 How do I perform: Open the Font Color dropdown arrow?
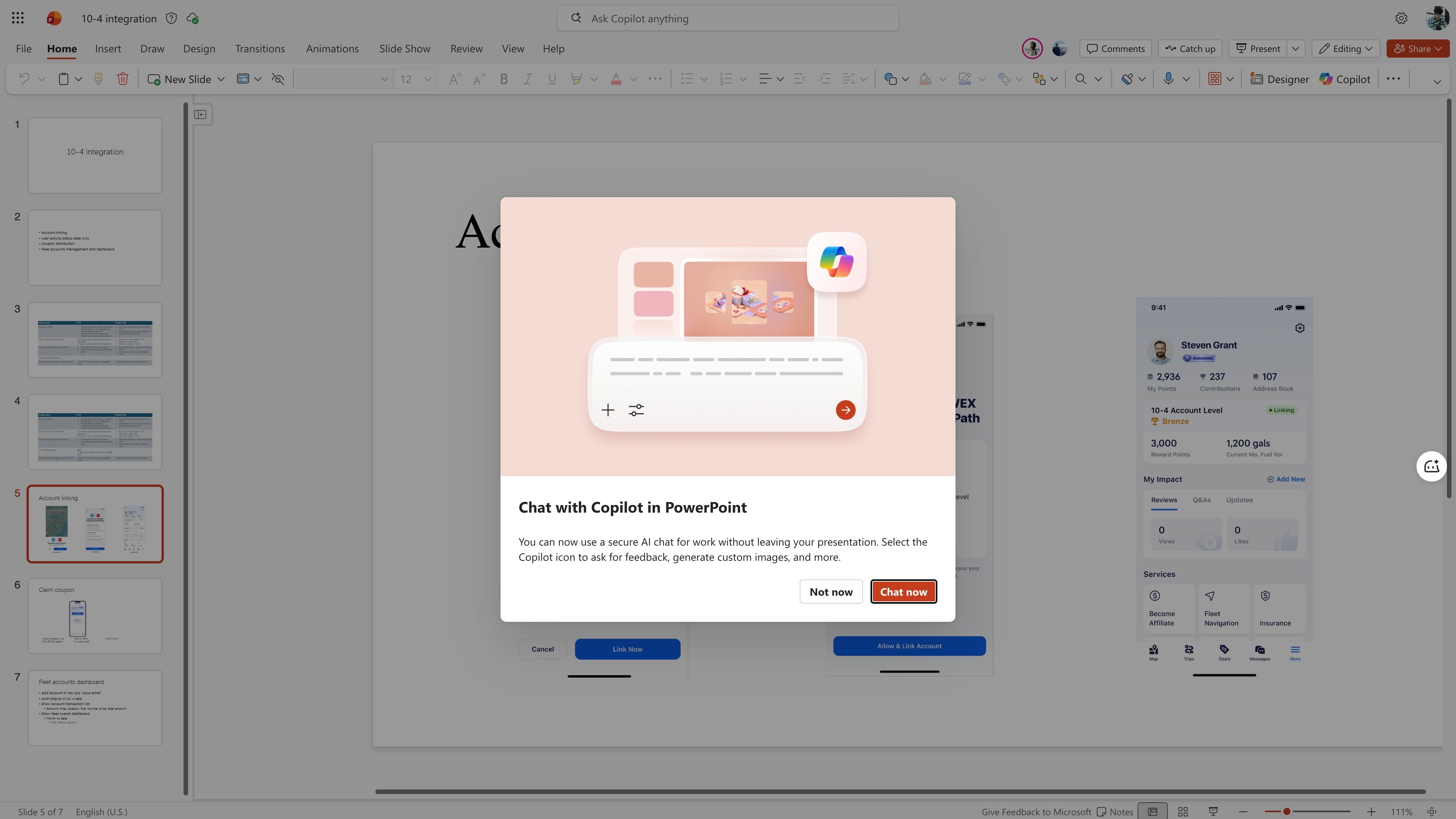(634, 78)
